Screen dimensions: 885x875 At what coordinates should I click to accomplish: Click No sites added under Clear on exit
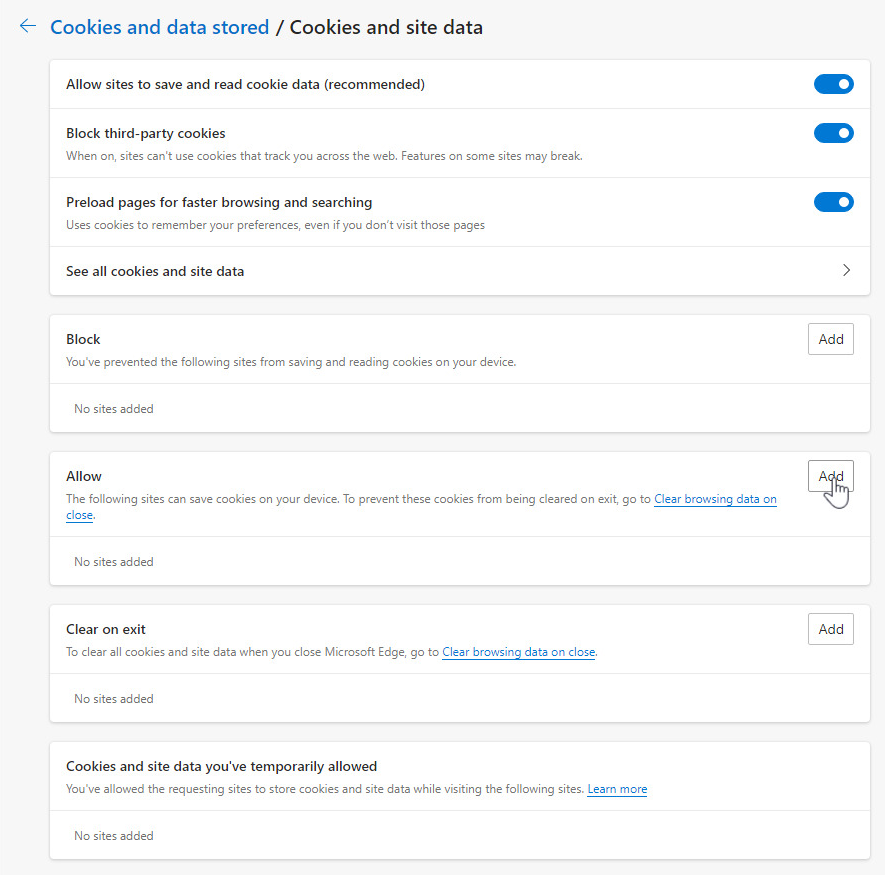(x=114, y=699)
